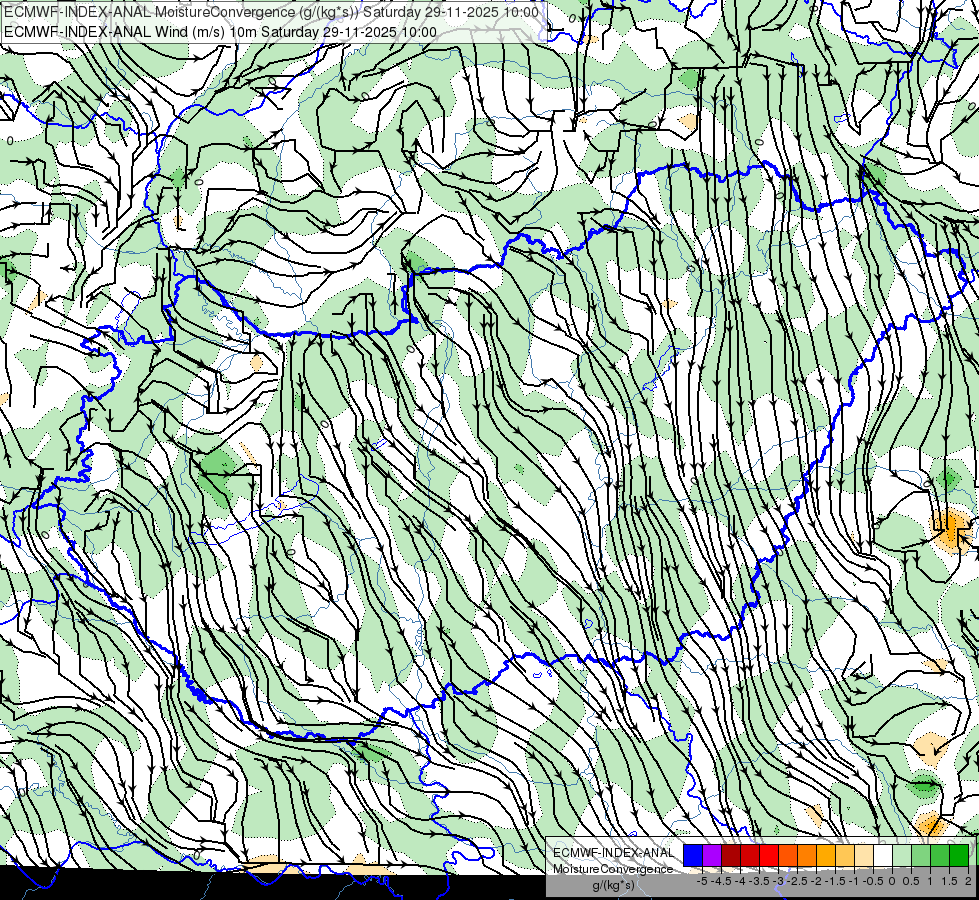This screenshot has width=979, height=900.
Task: Click the MoistureConvergence title line at top
Action: [x=271, y=12]
